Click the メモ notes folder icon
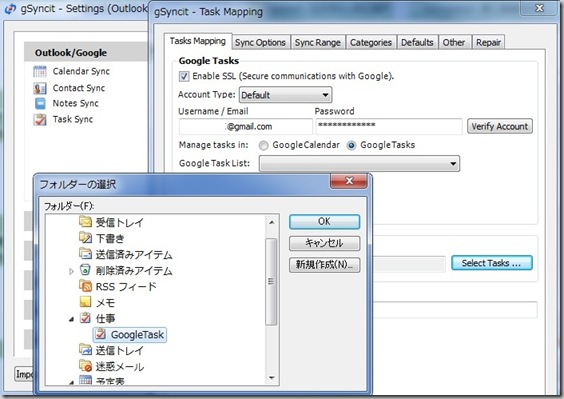The height and width of the screenshot is (399, 564). click(86, 302)
